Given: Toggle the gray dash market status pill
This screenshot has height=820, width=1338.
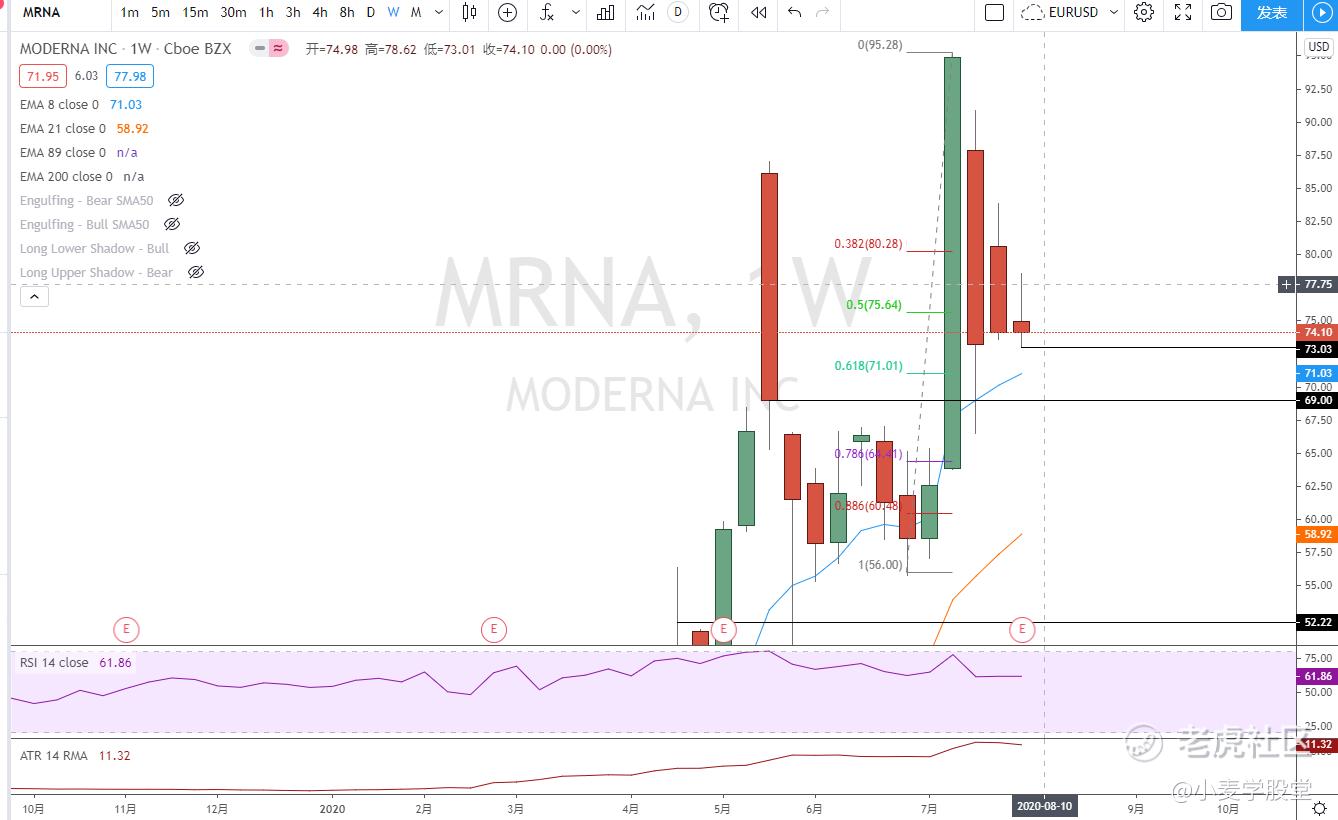Looking at the screenshot, I should tap(260, 48).
